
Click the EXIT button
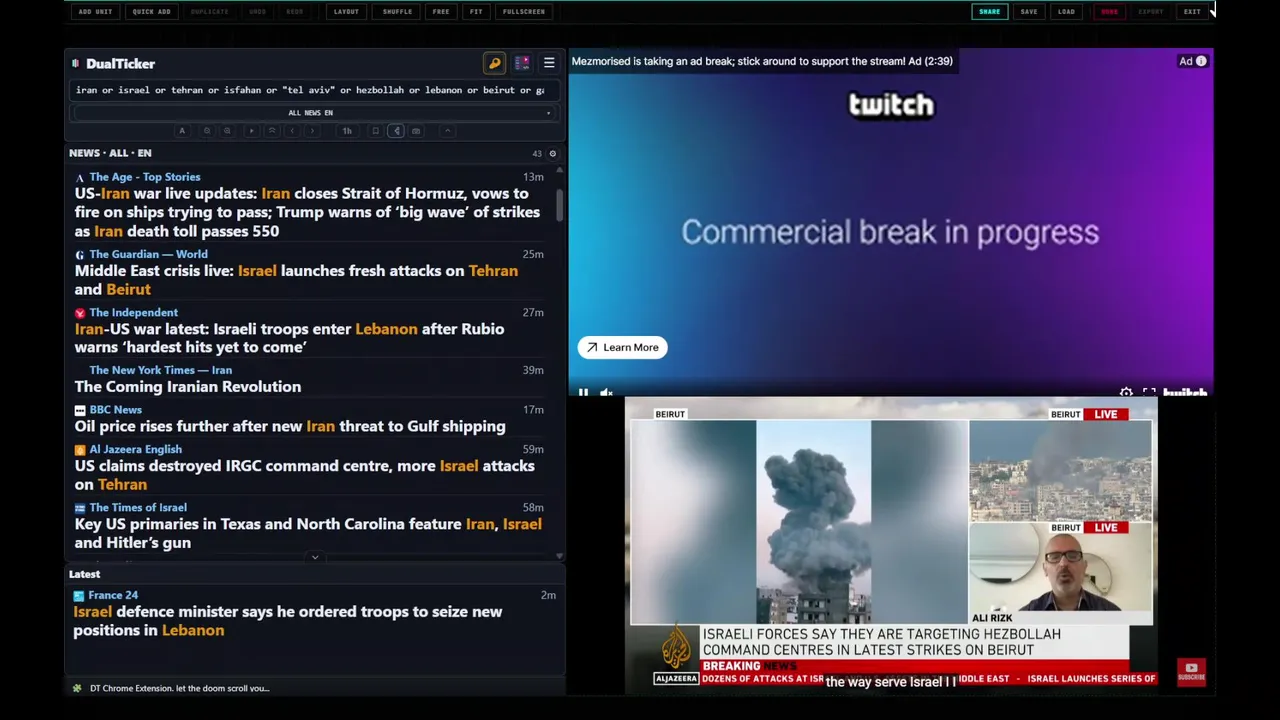click(x=1192, y=12)
